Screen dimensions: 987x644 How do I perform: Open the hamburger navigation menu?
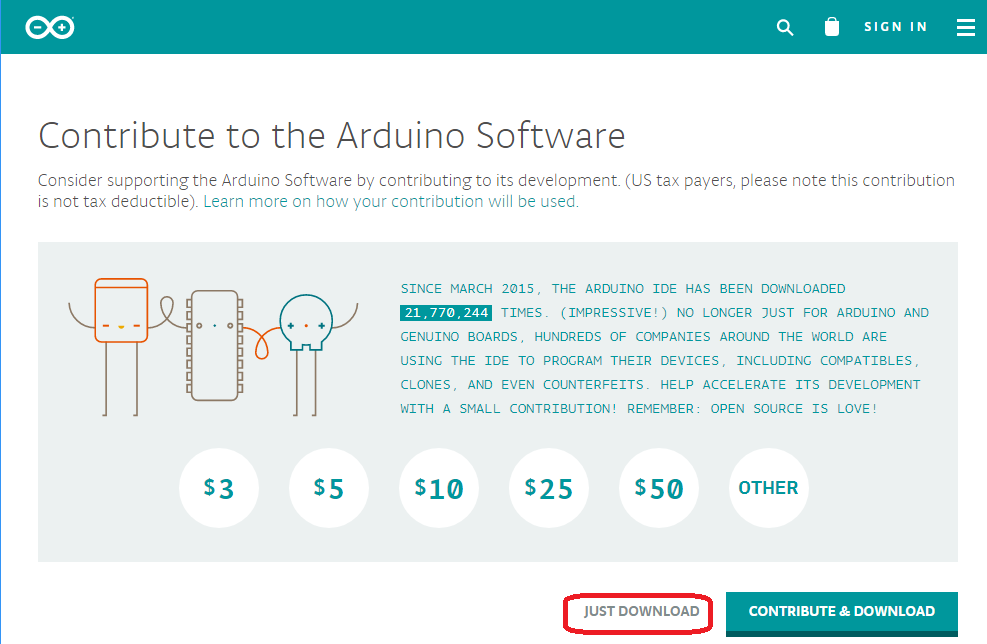pyautogui.click(x=965, y=27)
